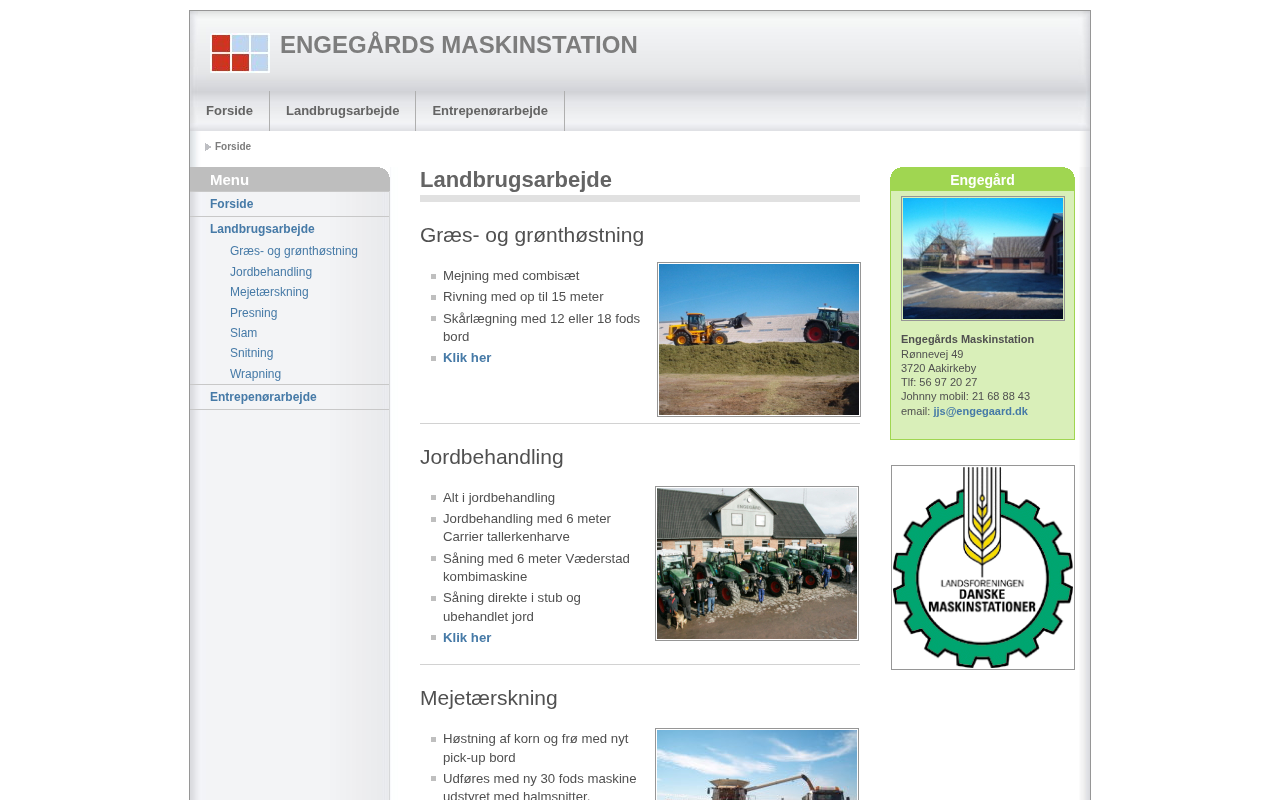Click the green Engegård box header
The height and width of the screenshot is (800, 1280).
click(982, 179)
